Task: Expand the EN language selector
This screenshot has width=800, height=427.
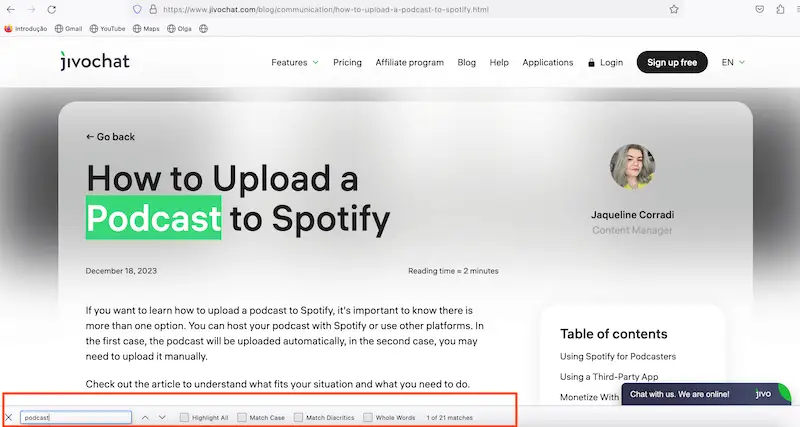Action: click(x=733, y=62)
